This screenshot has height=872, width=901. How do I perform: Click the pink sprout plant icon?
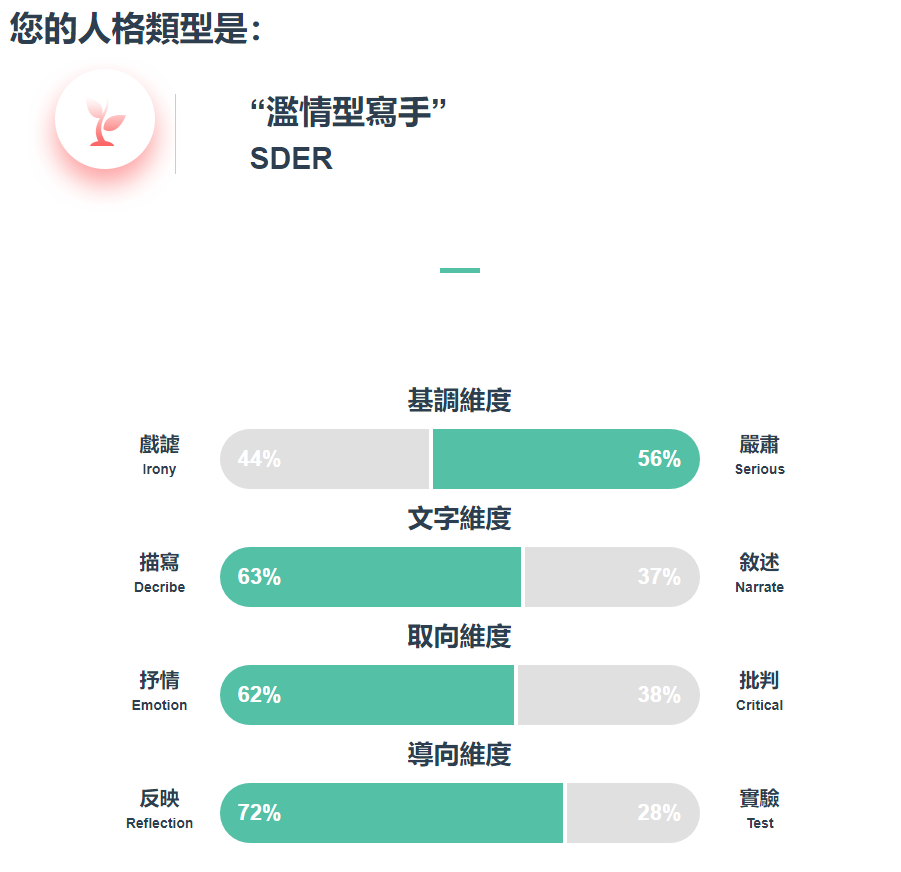(x=105, y=122)
